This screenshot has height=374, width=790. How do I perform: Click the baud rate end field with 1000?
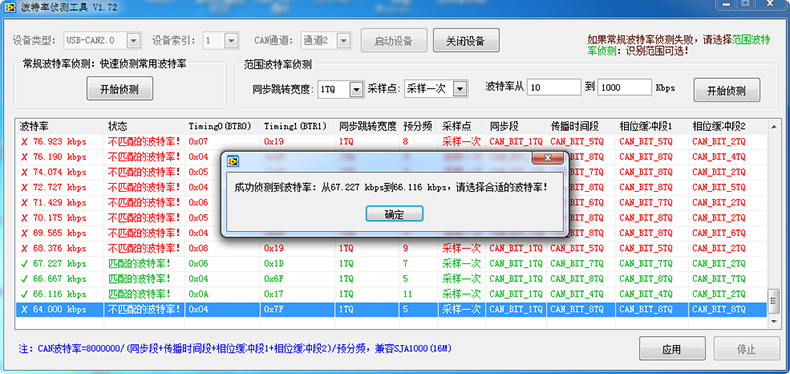coord(625,87)
